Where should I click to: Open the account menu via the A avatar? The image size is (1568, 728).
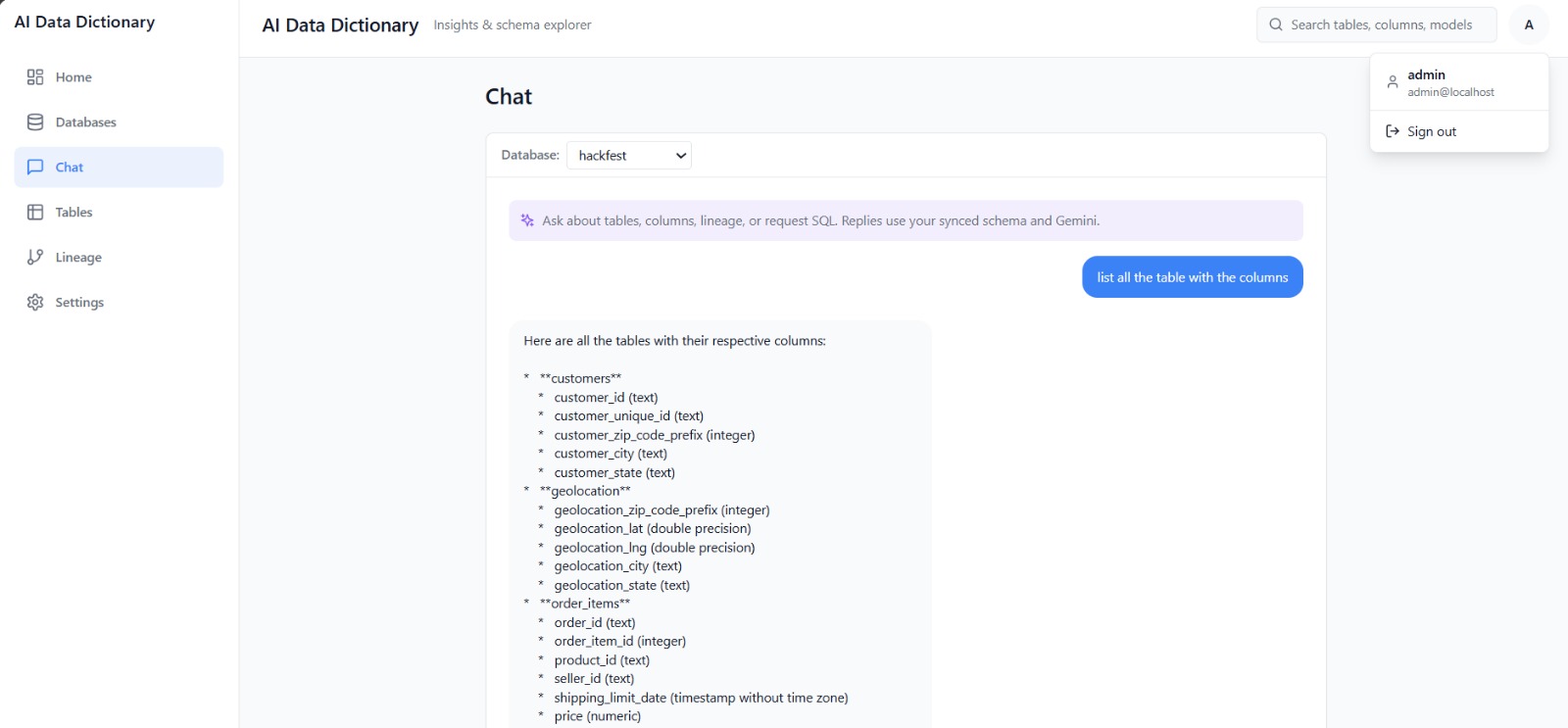pyautogui.click(x=1528, y=24)
